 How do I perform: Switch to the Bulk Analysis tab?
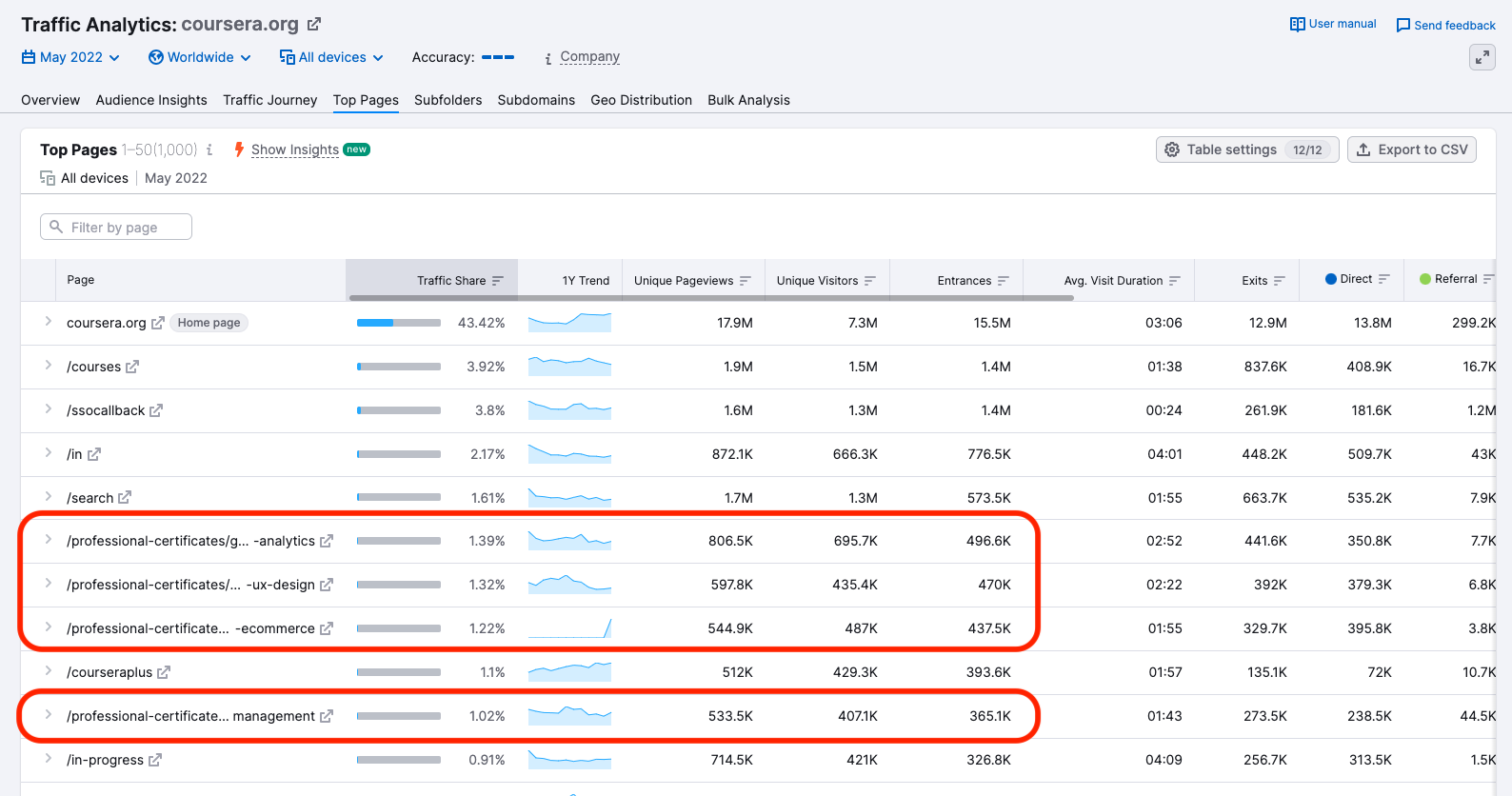pyautogui.click(x=748, y=100)
